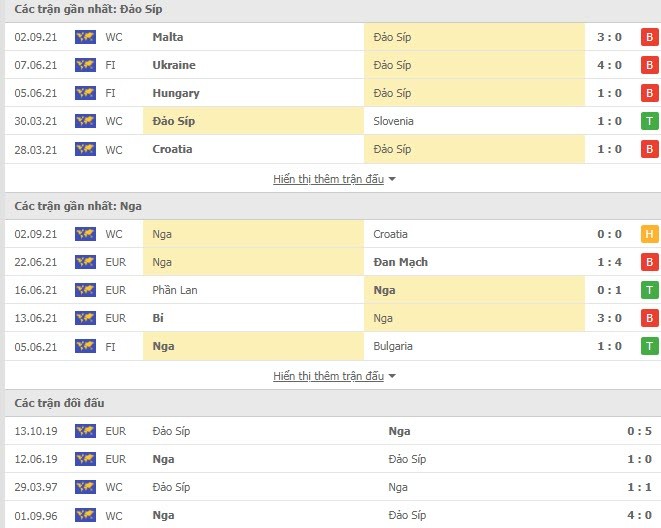Click the red B badge for Malta match
Screen dimensions: 661x528
(650, 37)
